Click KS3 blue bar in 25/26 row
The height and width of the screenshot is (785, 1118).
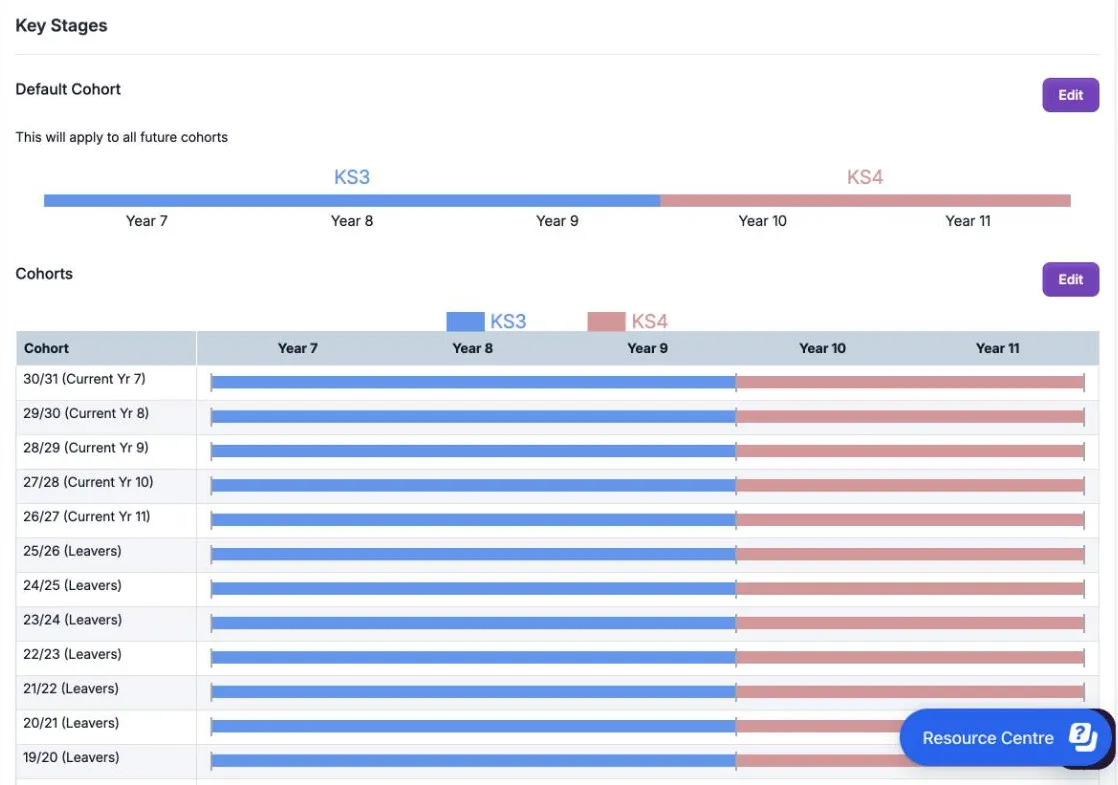coord(473,555)
